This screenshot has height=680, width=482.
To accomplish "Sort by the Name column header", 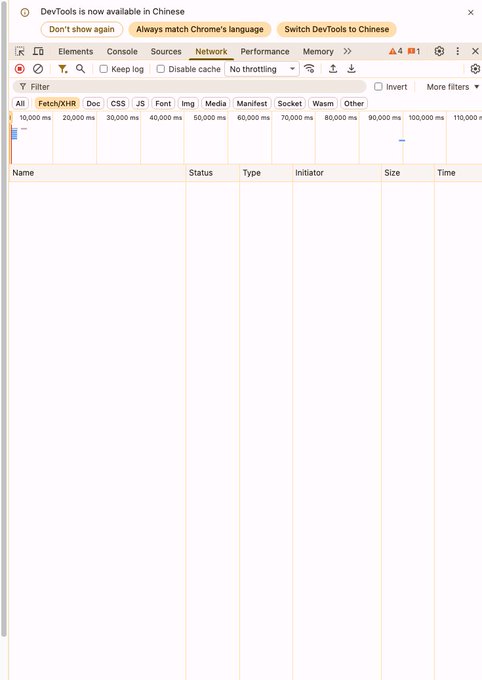I will (x=97, y=173).
